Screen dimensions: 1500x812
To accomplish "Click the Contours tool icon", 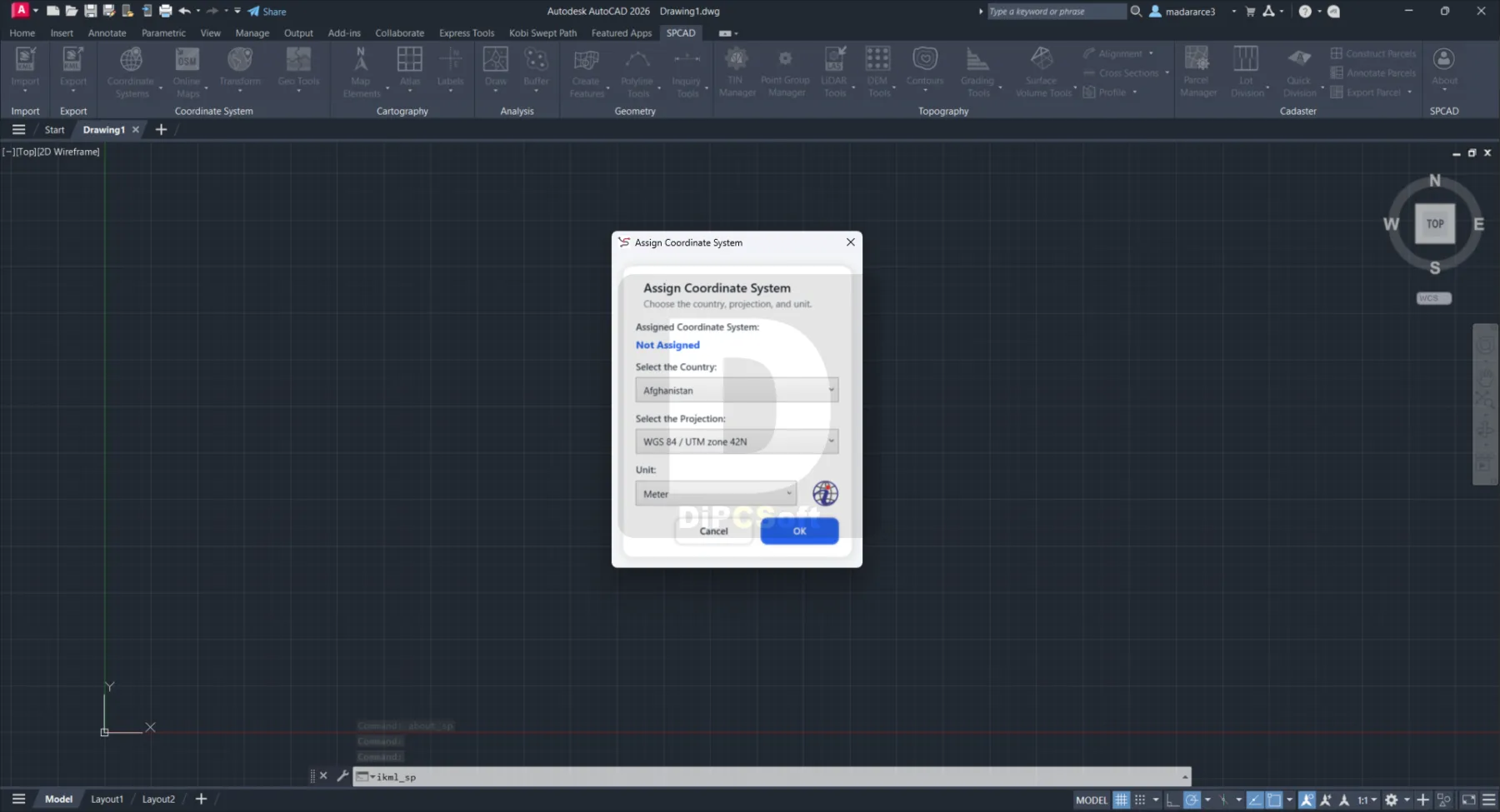I will click(924, 60).
